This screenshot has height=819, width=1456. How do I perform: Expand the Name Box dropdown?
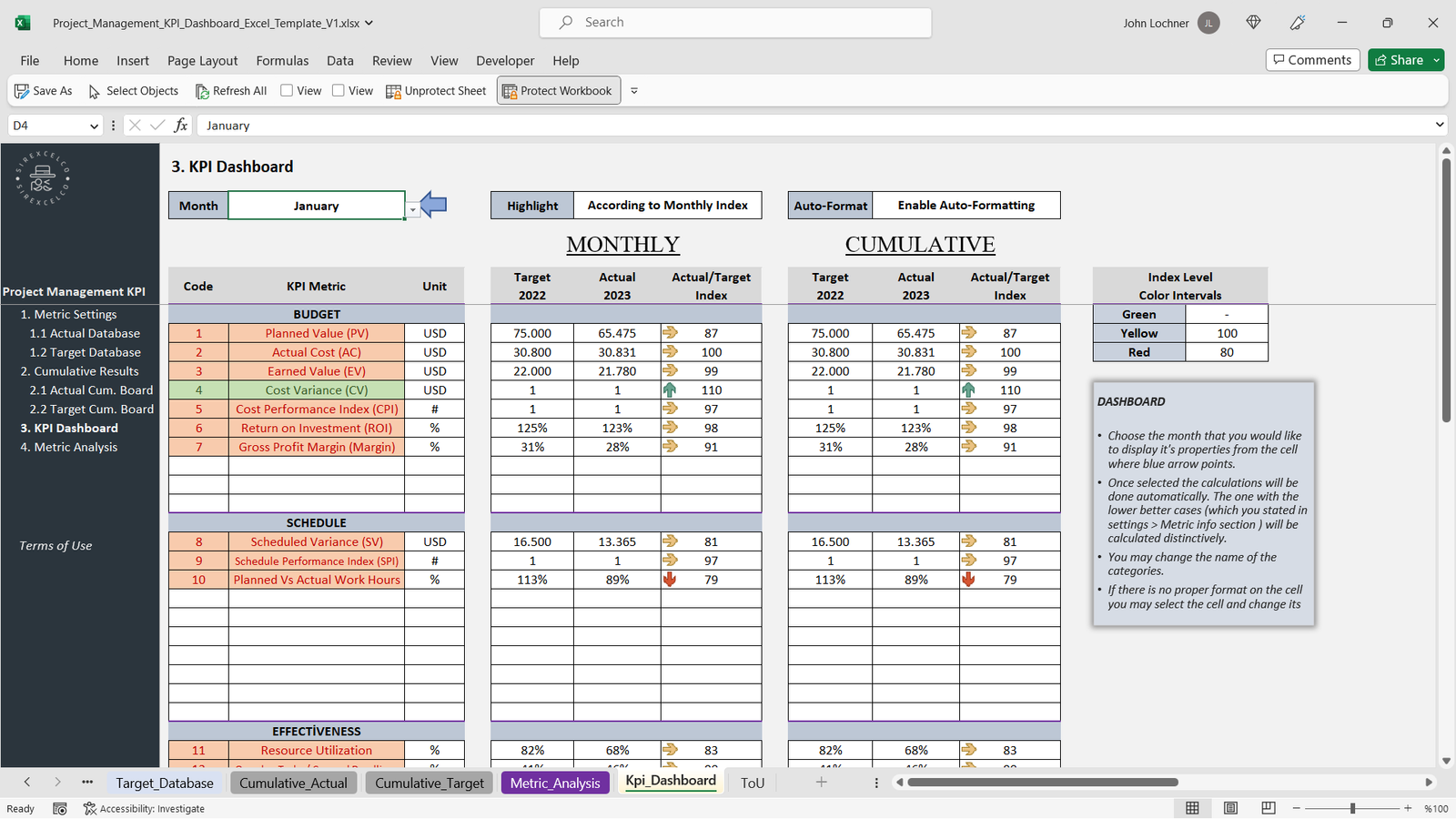[x=94, y=126]
